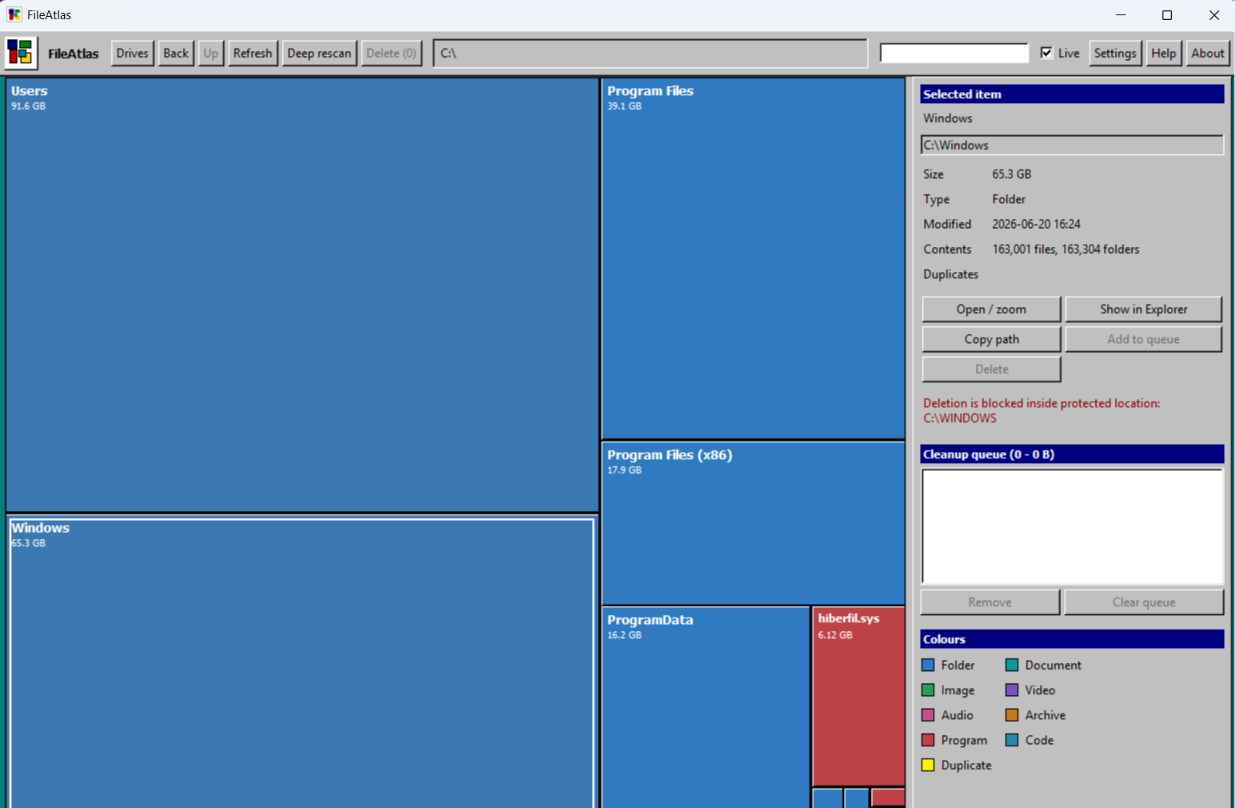Click the yellow Duplicate colour swatch
This screenshot has height=808, width=1235.
(x=928, y=765)
